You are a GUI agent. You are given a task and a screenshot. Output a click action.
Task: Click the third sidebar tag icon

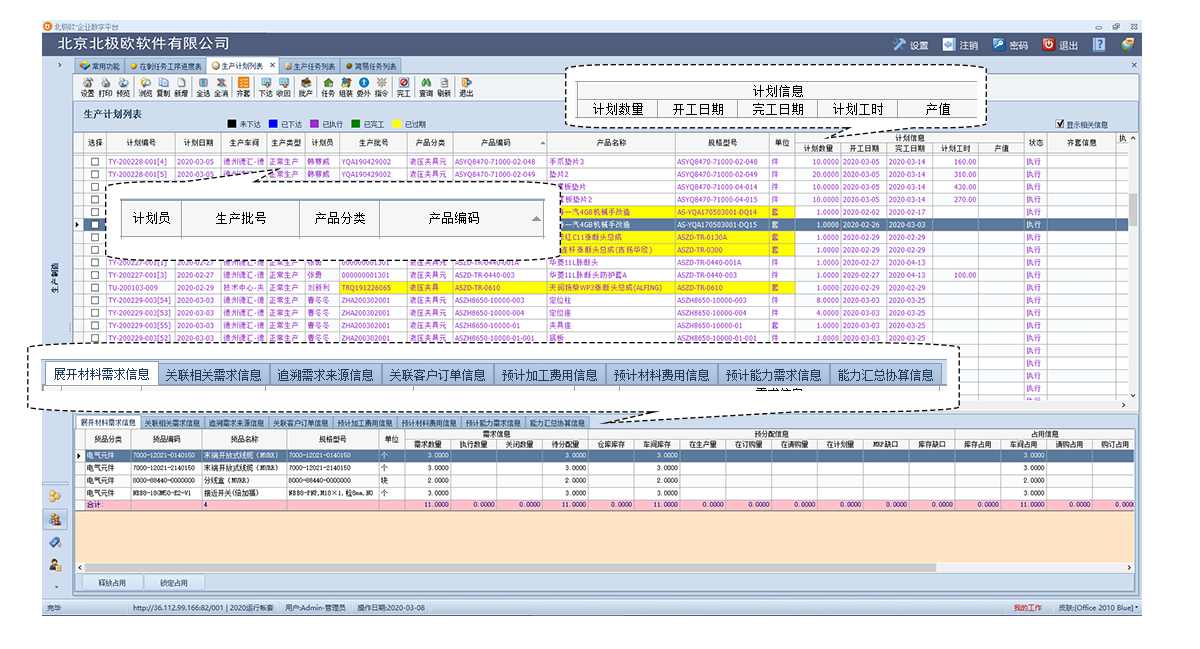(56, 542)
